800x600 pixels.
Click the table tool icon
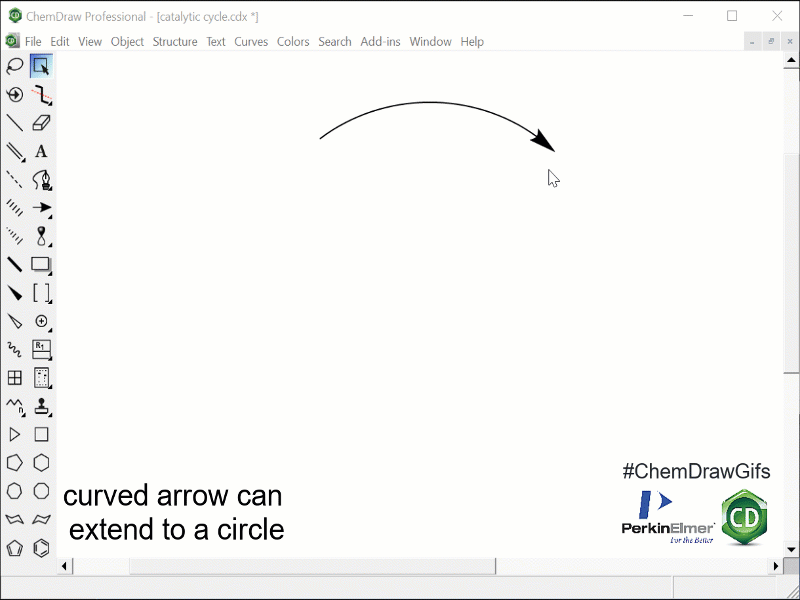coord(15,378)
